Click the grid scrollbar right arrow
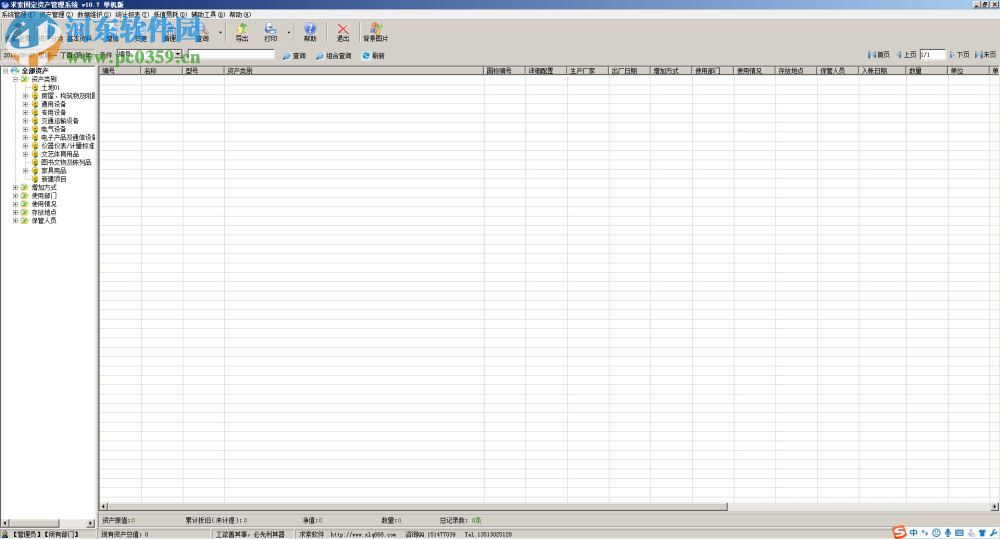 [995, 506]
